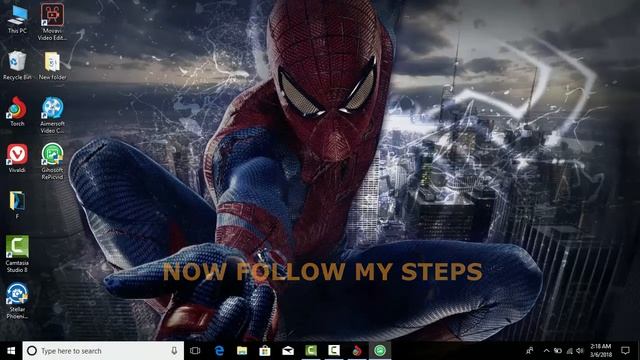Select the New folder icon
640x360 pixels.
pos(52,65)
